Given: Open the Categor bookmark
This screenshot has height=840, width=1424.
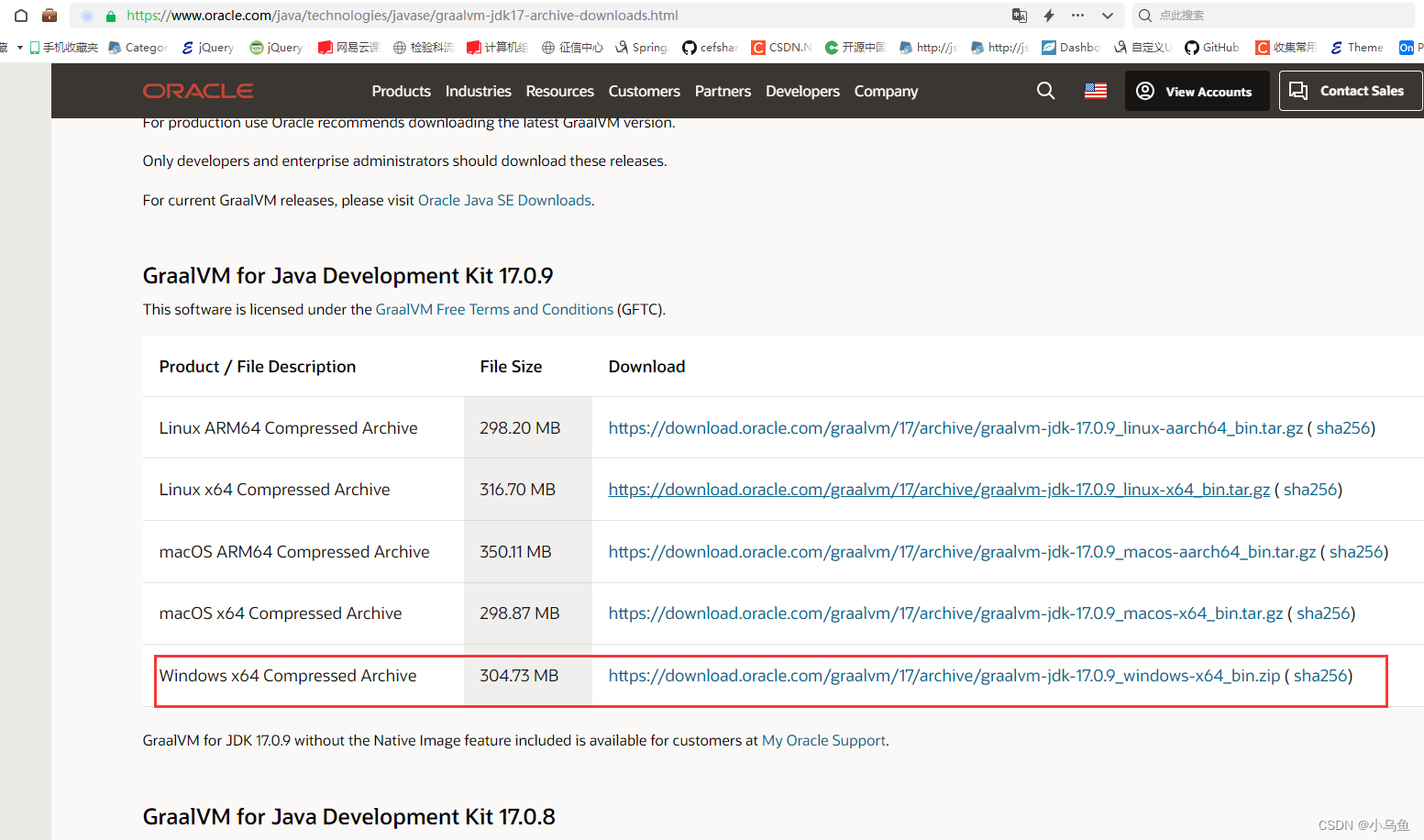Looking at the screenshot, I should pyautogui.click(x=138, y=48).
